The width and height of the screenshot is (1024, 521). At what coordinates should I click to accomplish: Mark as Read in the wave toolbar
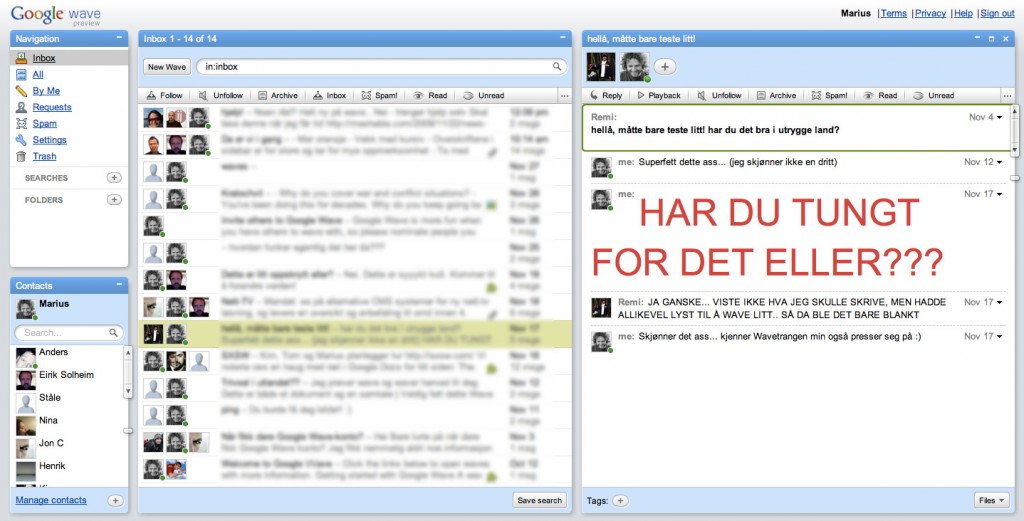880,95
